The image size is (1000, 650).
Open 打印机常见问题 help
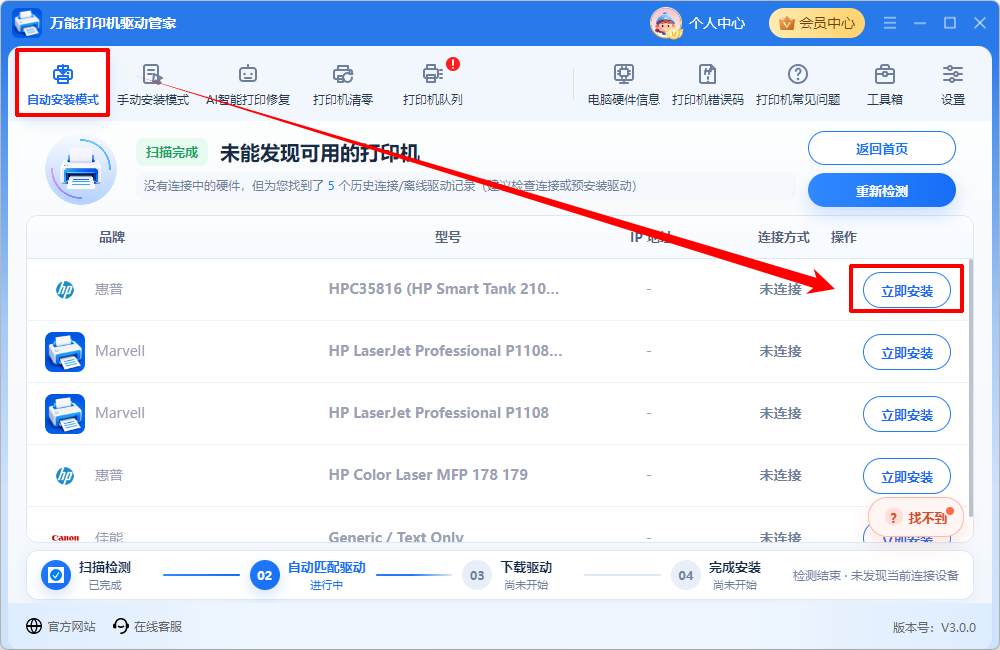pyautogui.click(x=798, y=84)
